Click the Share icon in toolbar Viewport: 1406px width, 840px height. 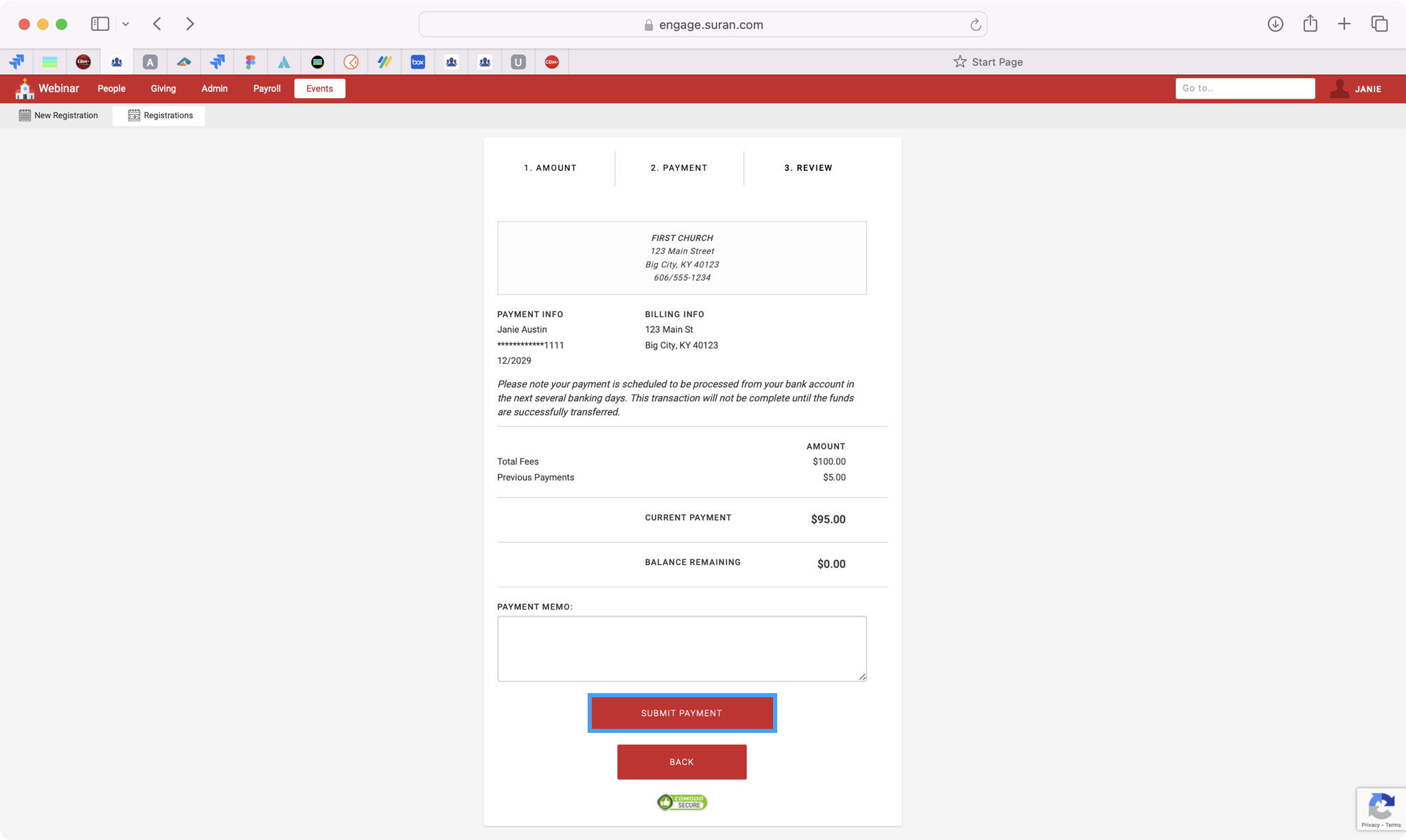(1310, 24)
